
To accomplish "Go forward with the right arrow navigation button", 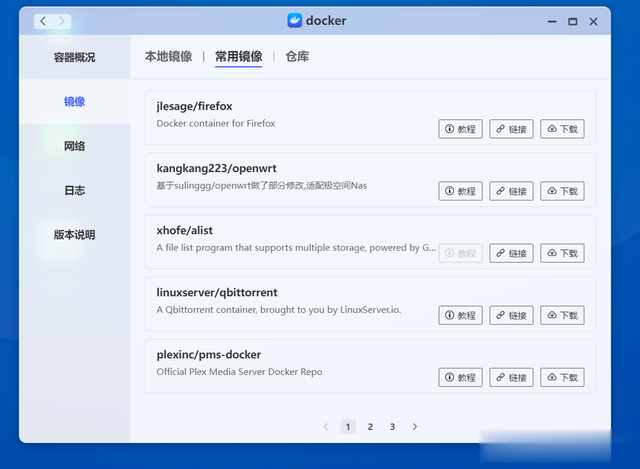I will click(62, 21).
